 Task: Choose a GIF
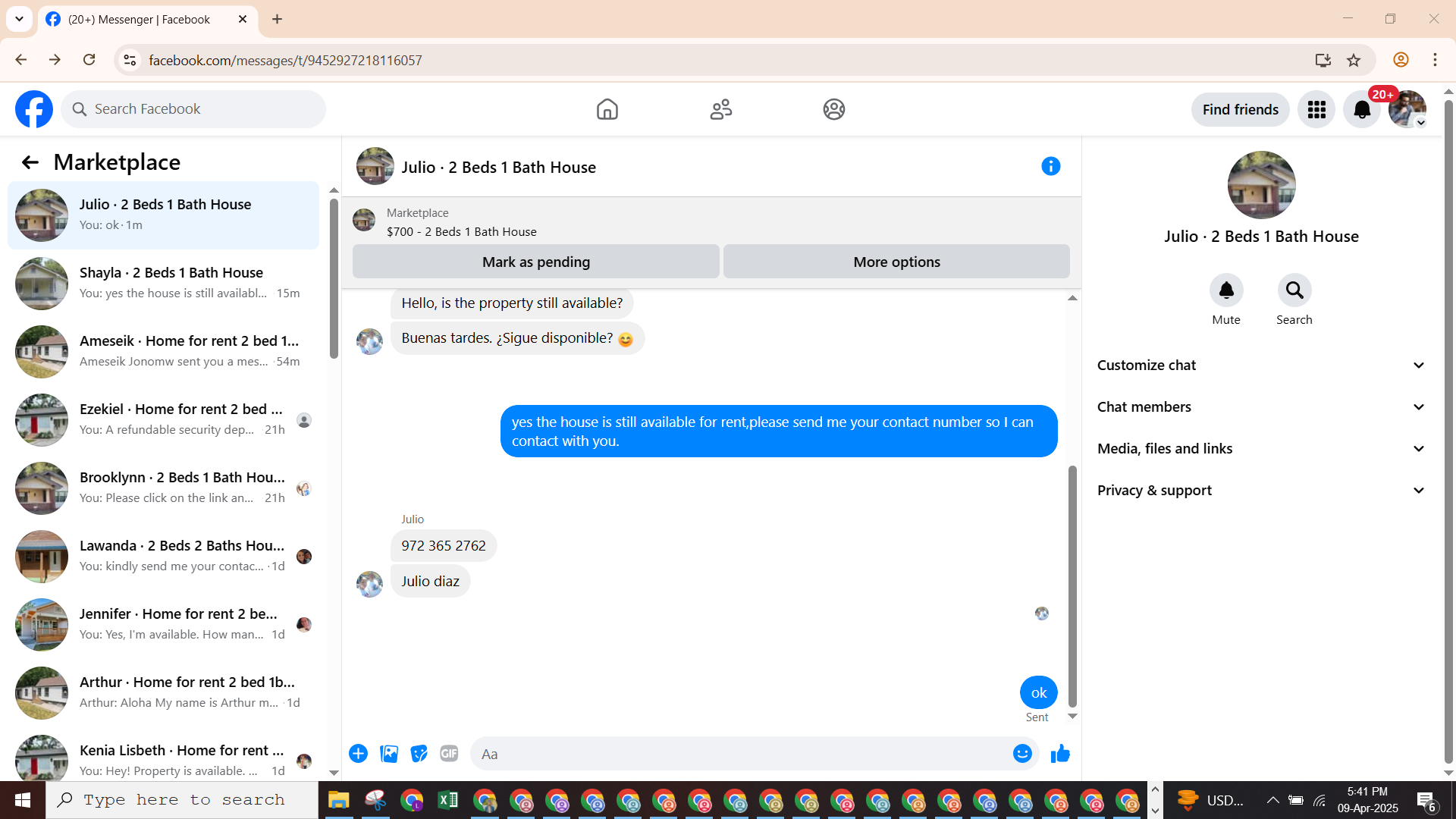[x=449, y=754]
